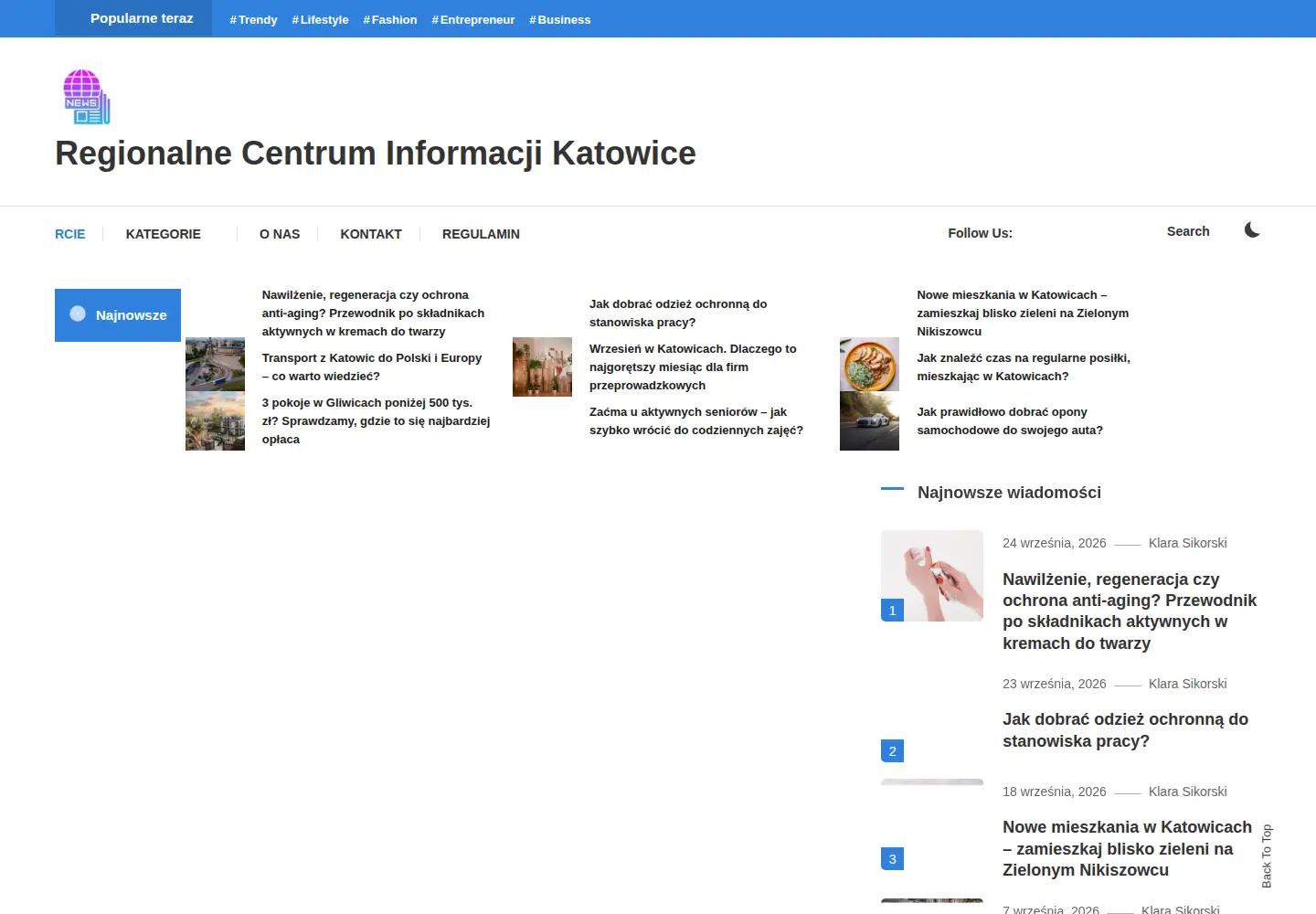
Task: Open the O NAS page
Action: [280, 234]
